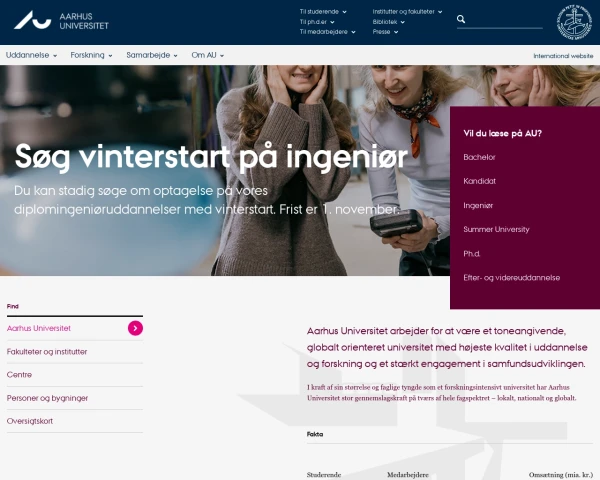Click the Vil du læse på AU? heading

(x=502, y=133)
